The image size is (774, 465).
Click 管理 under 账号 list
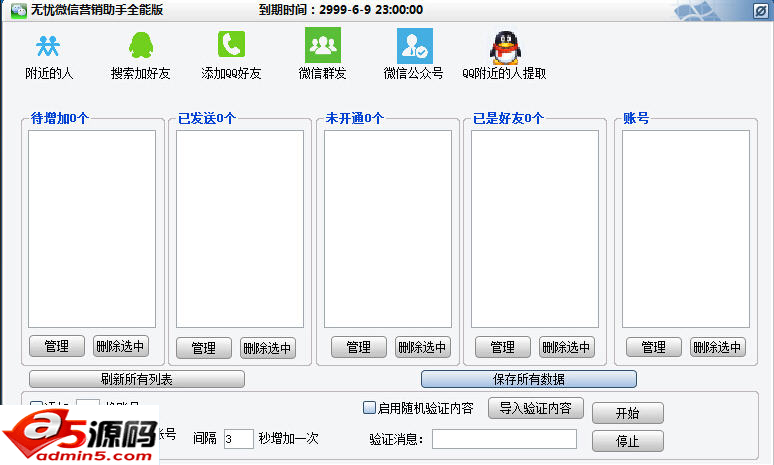pyautogui.click(x=654, y=347)
